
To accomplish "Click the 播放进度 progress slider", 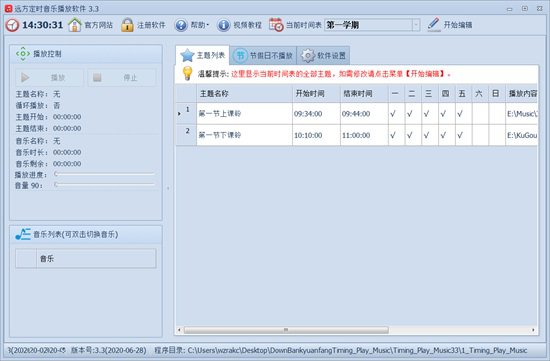I will pyautogui.click(x=105, y=174).
